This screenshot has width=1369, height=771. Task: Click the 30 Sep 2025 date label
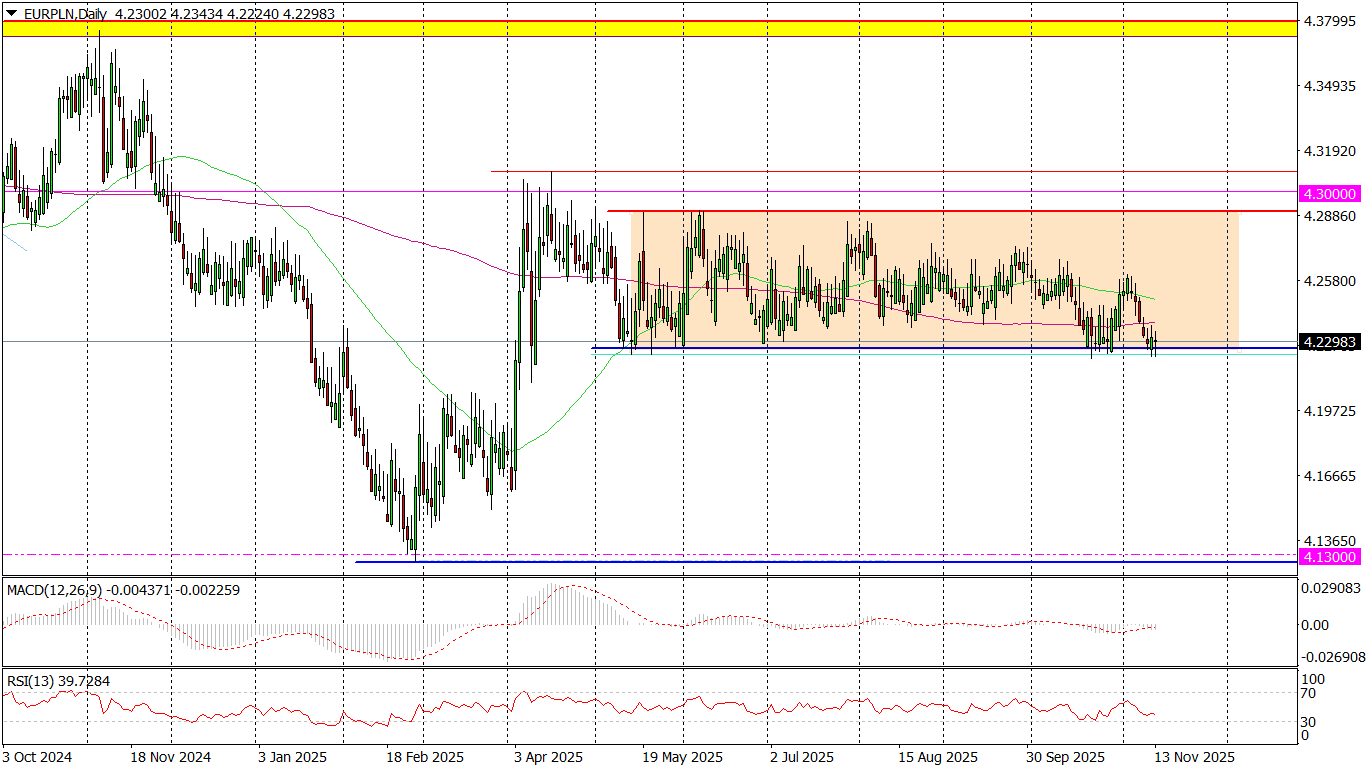(x=1063, y=758)
